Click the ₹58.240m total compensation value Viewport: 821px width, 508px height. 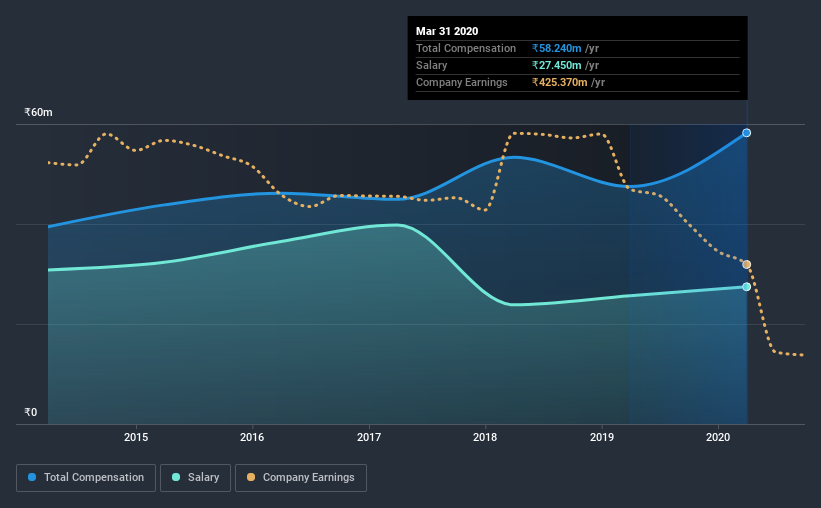coord(557,48)
